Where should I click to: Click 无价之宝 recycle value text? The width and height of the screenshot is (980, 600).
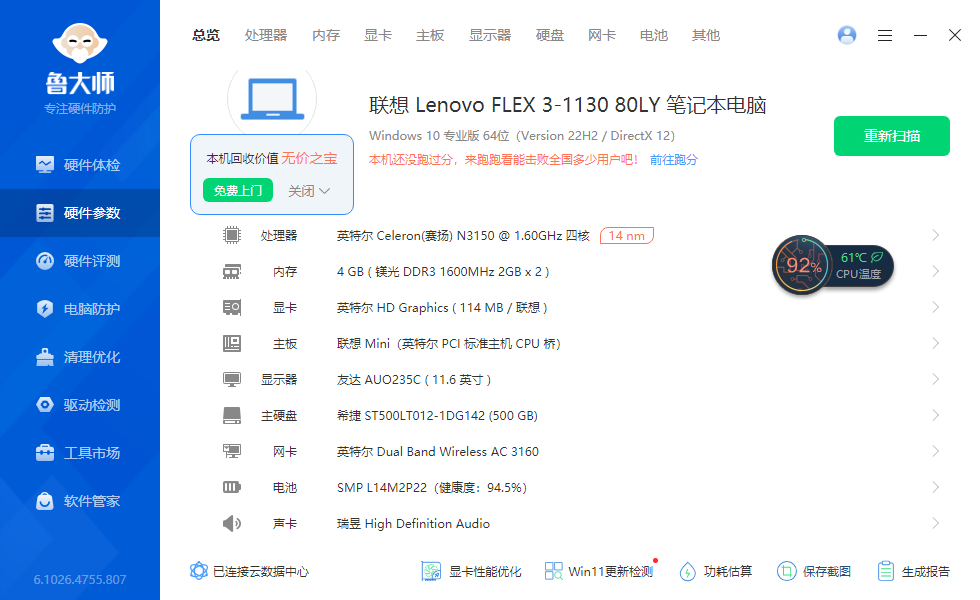(309, 158)
